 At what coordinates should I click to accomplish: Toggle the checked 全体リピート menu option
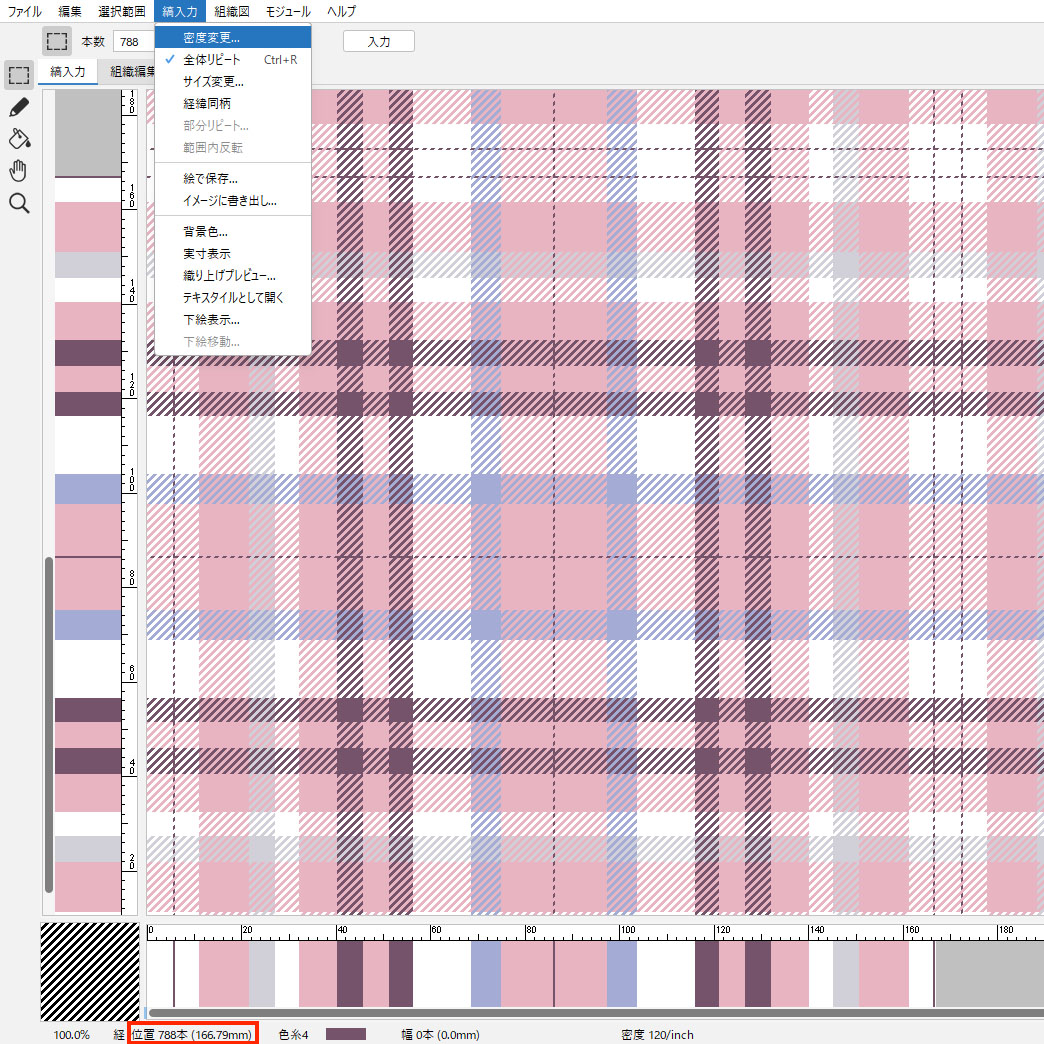point(211,60)
